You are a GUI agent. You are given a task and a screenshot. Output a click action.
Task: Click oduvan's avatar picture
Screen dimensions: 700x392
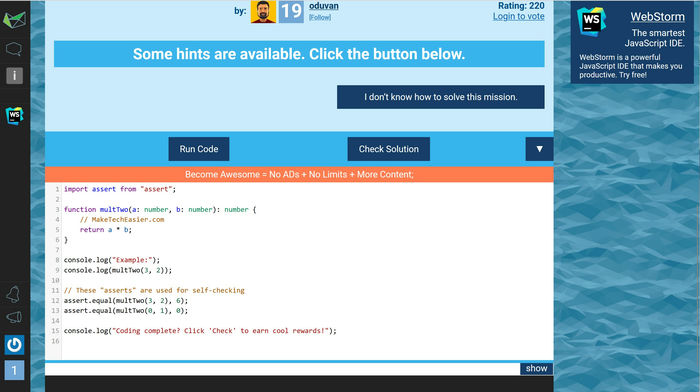coord(263,12)
